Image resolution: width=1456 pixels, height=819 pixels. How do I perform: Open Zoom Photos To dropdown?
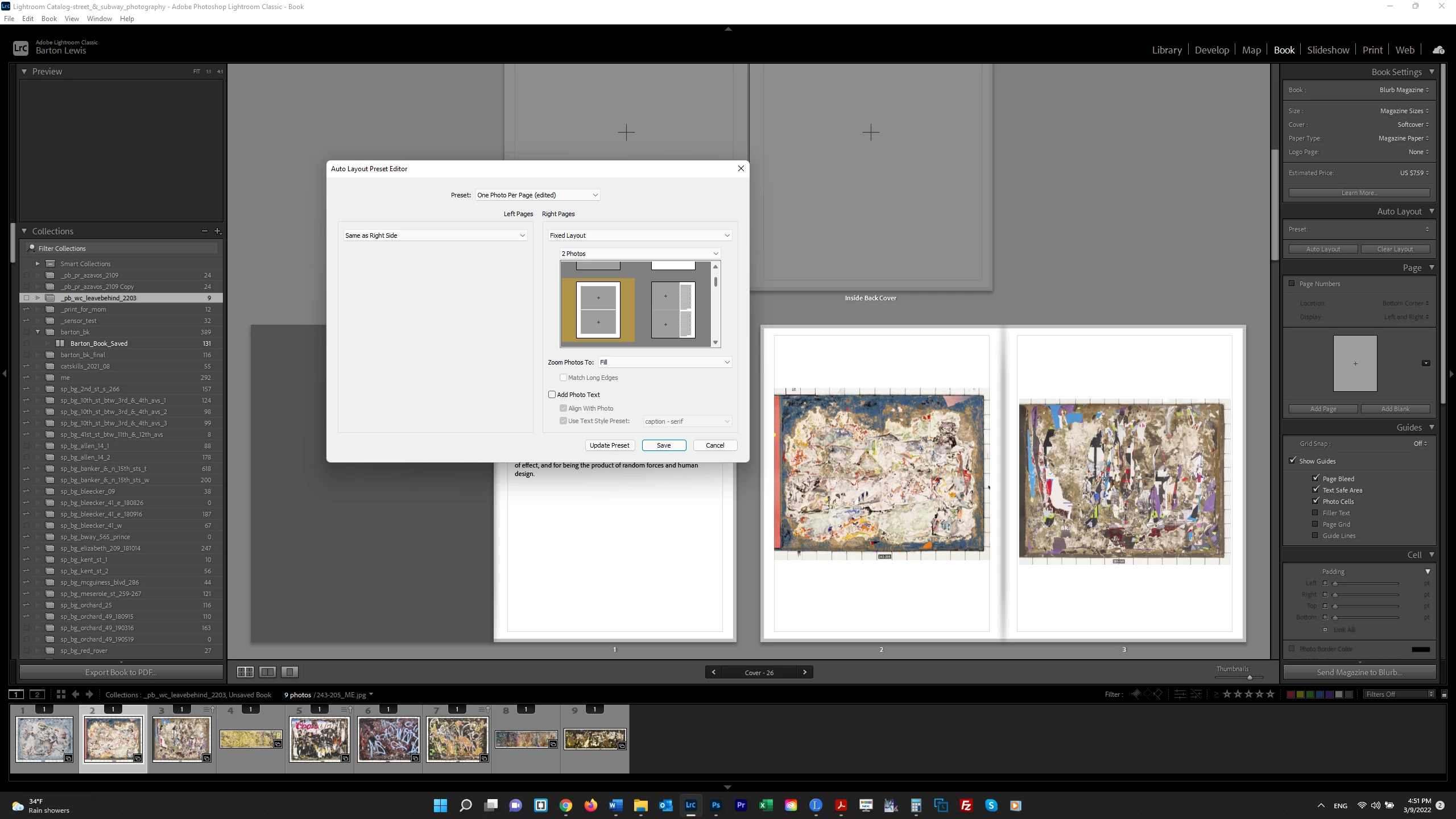pyautogui.click(x=664, y=362)
